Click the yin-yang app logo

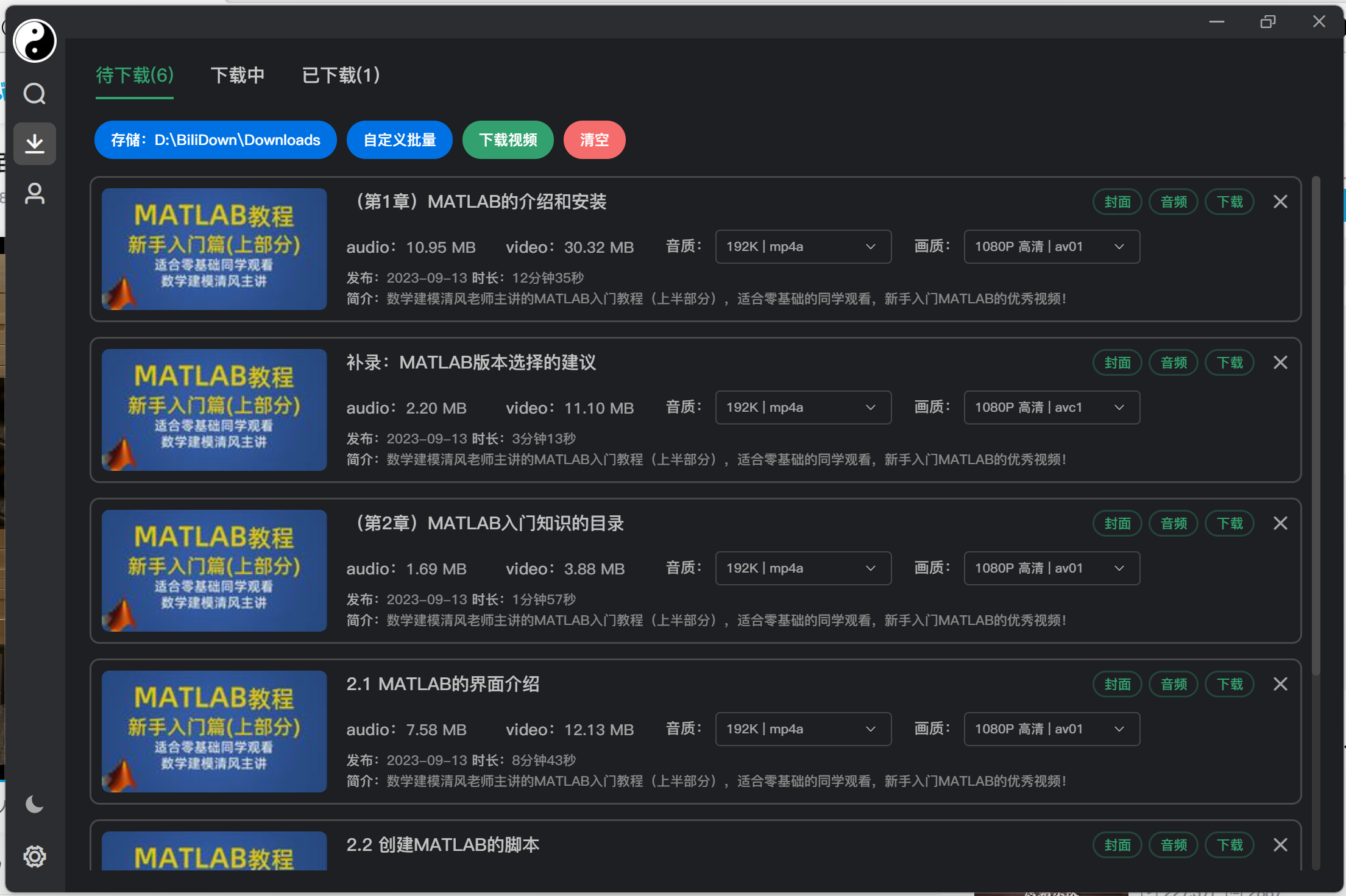pyautogui.click(x=35, y=41)
